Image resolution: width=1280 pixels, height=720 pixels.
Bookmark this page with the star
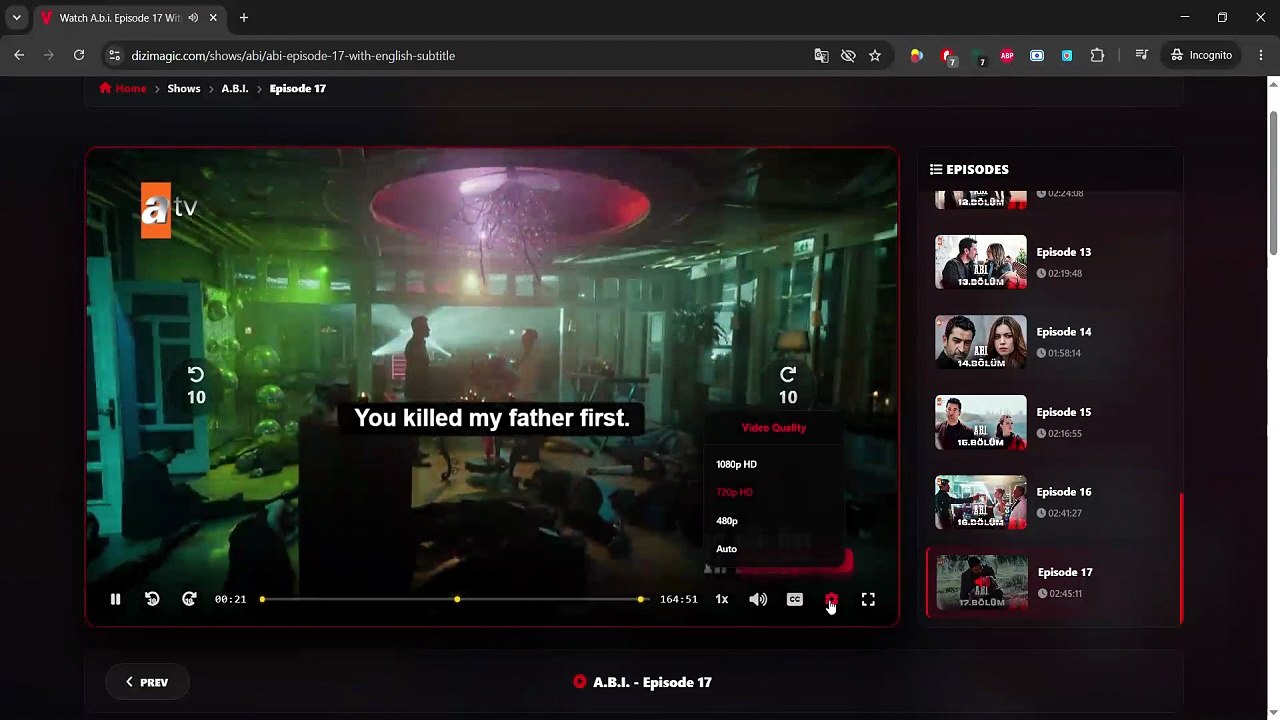click(x=875, y=56)
